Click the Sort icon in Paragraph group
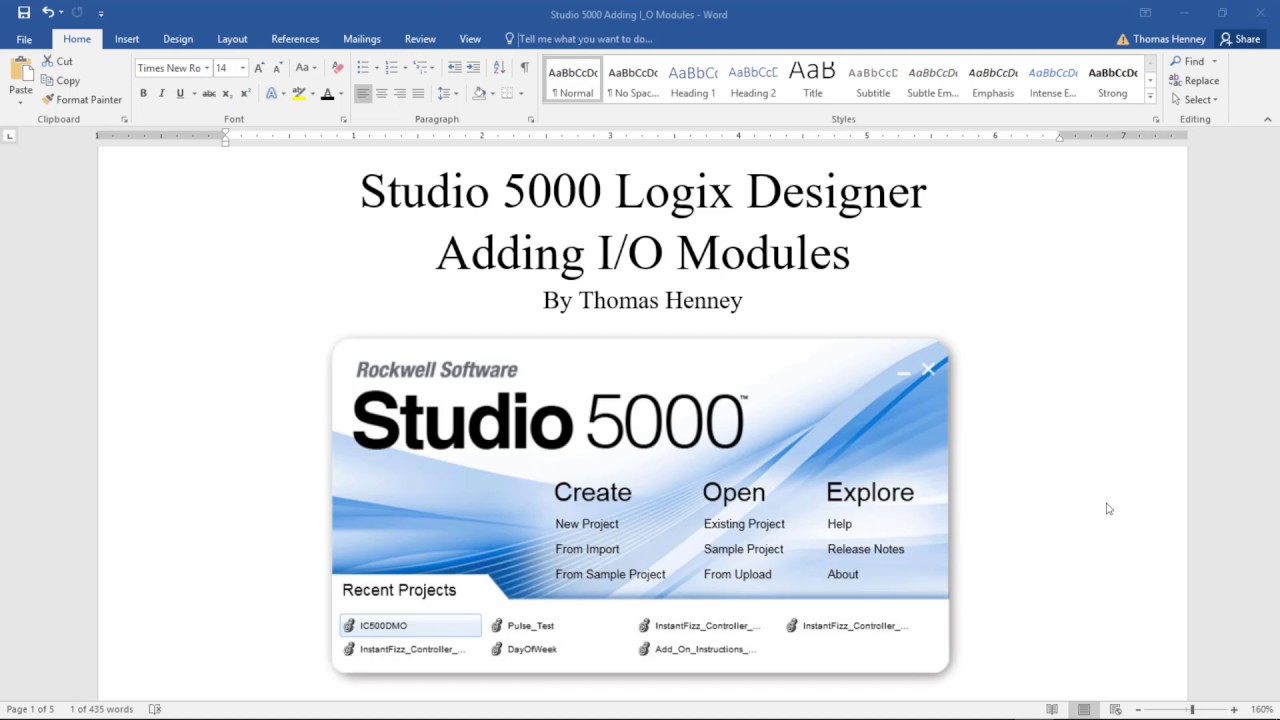Image resolution: width=1280 pixels, height=720 pixels. pyautogui.click(x=499, y=68)
